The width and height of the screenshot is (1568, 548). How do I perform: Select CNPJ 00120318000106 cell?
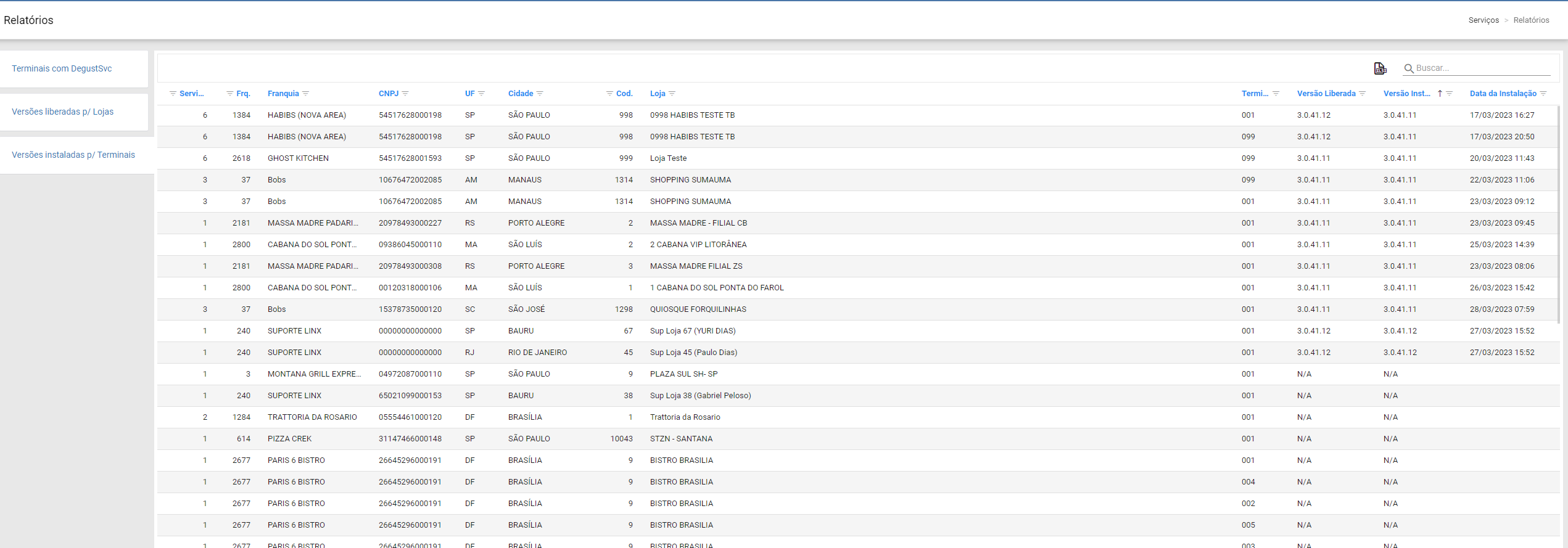pos(410,288)
